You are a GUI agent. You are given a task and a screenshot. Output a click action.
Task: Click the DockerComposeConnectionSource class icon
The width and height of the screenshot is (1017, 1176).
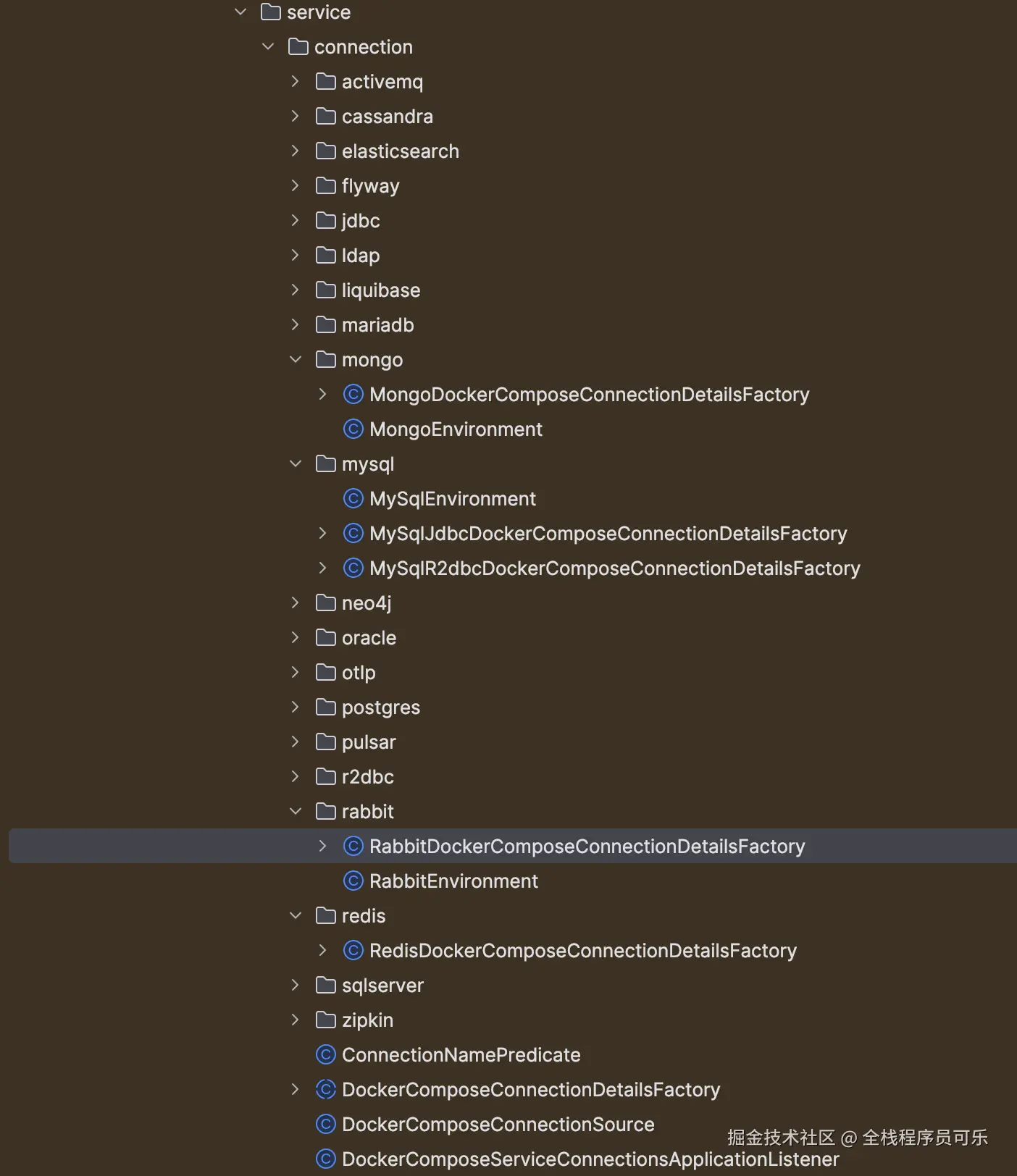[x=326, y=1125]
